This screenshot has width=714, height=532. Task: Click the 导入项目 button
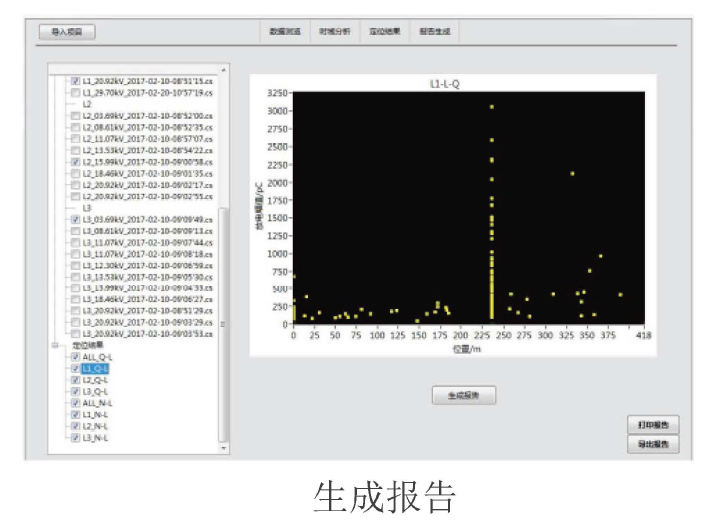[67, 32]
